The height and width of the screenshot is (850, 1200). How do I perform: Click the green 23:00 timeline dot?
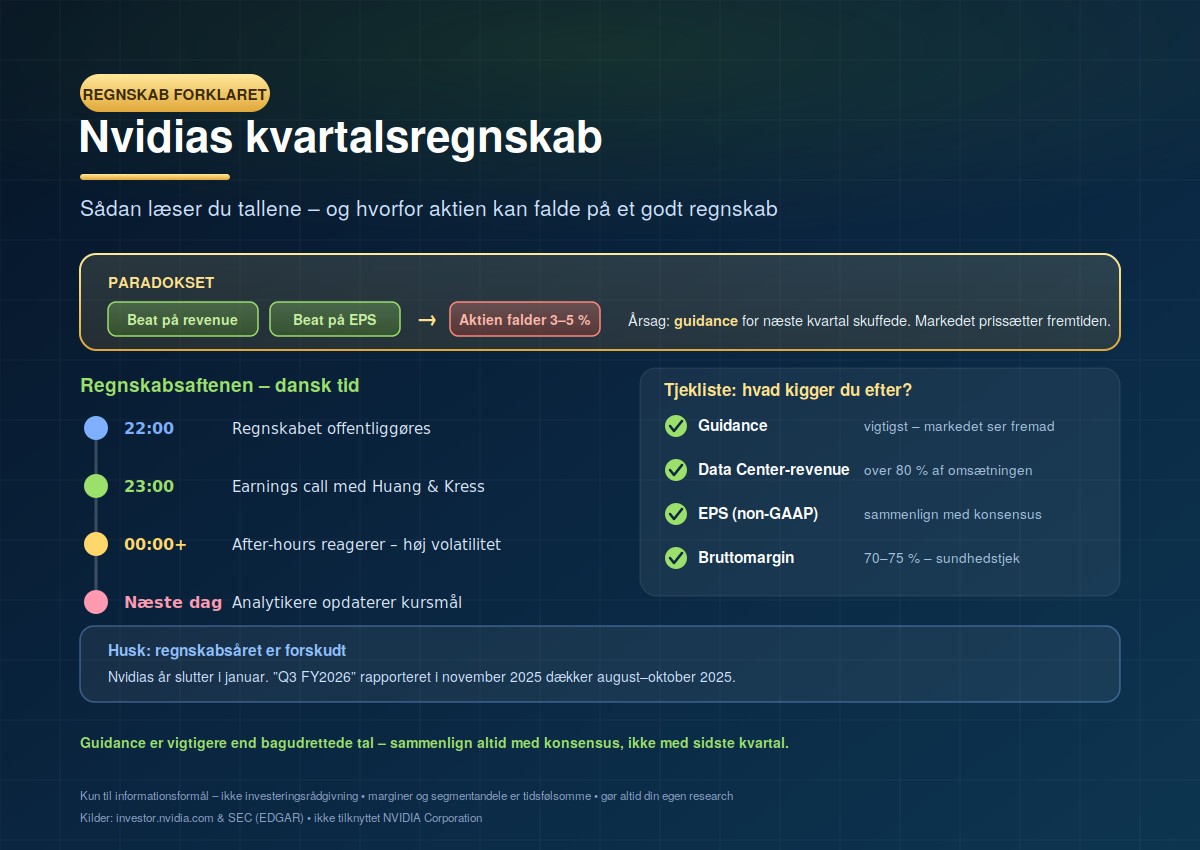click(96, 486)
